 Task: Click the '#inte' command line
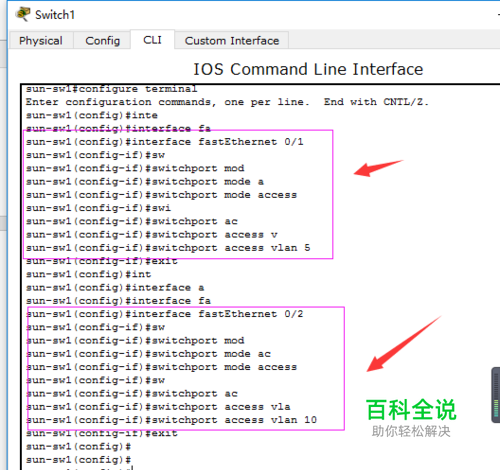[x=92, y=115]
